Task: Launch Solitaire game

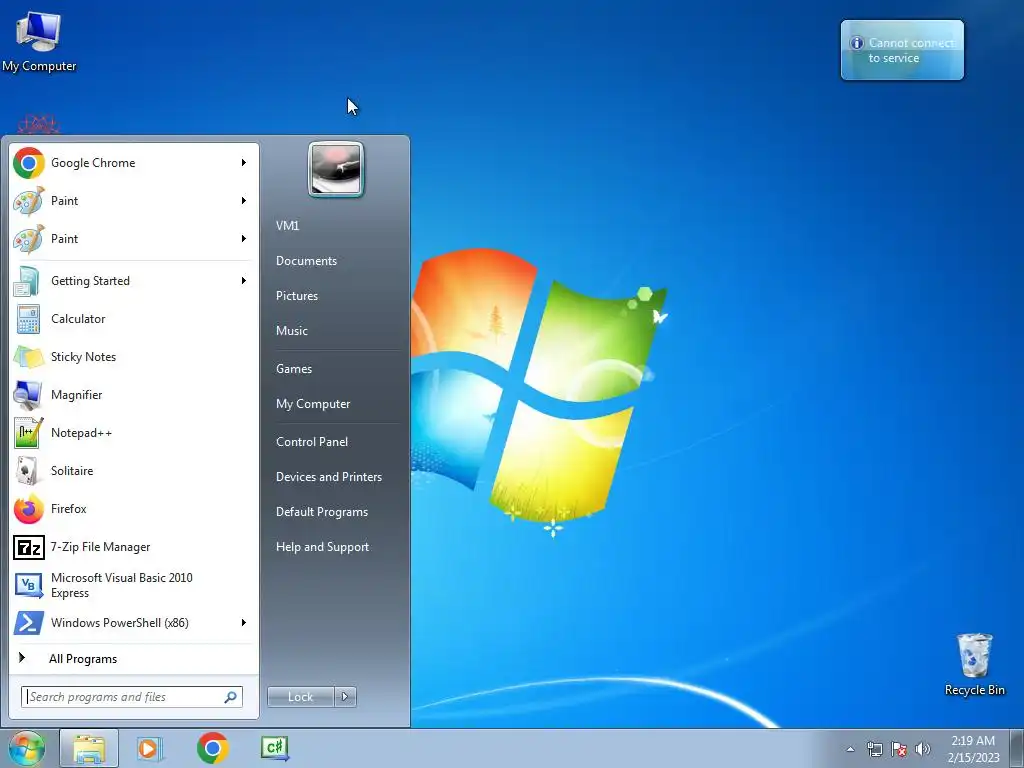Action: [x=133, y=471]
